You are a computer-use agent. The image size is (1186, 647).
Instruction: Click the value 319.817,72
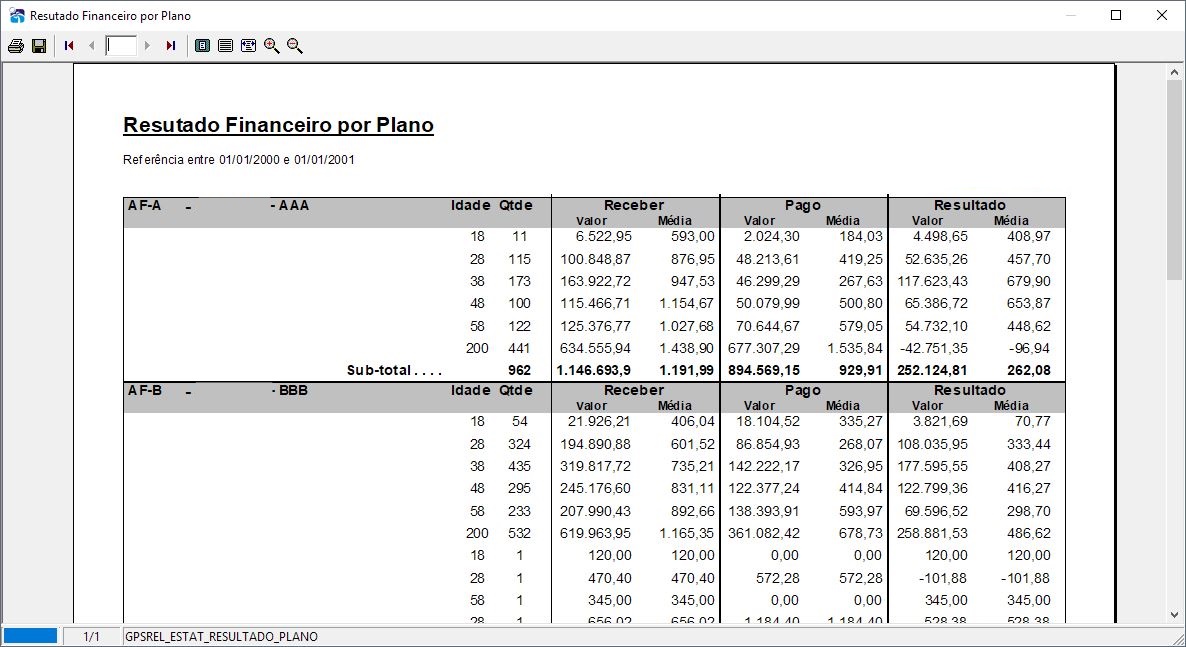pos(595,466)
